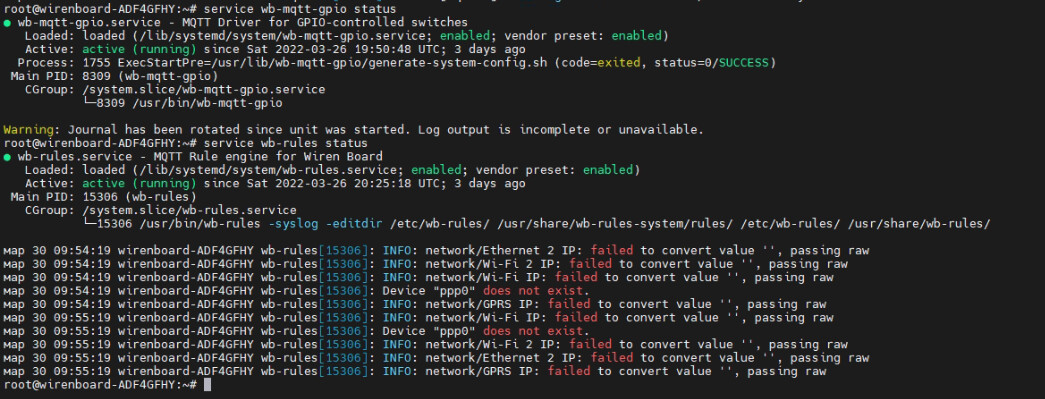Select the -syslog option in wb-rules command
The image size is (1045, 399).
coord(293,224)
